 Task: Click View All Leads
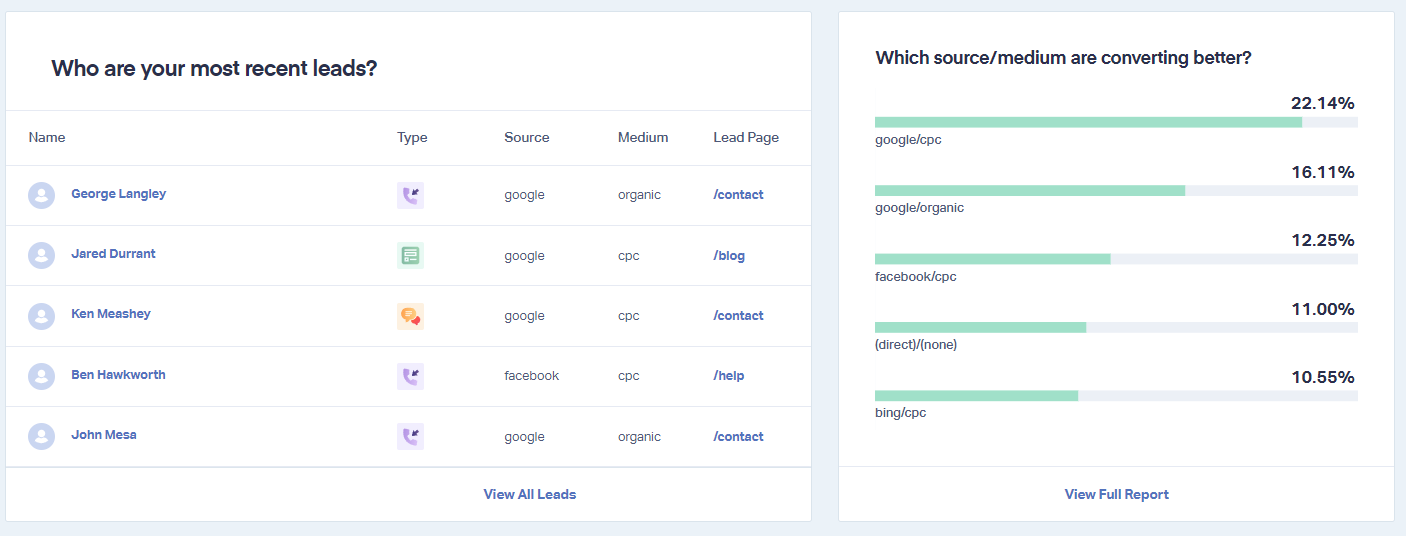click(x=530, y=494)
